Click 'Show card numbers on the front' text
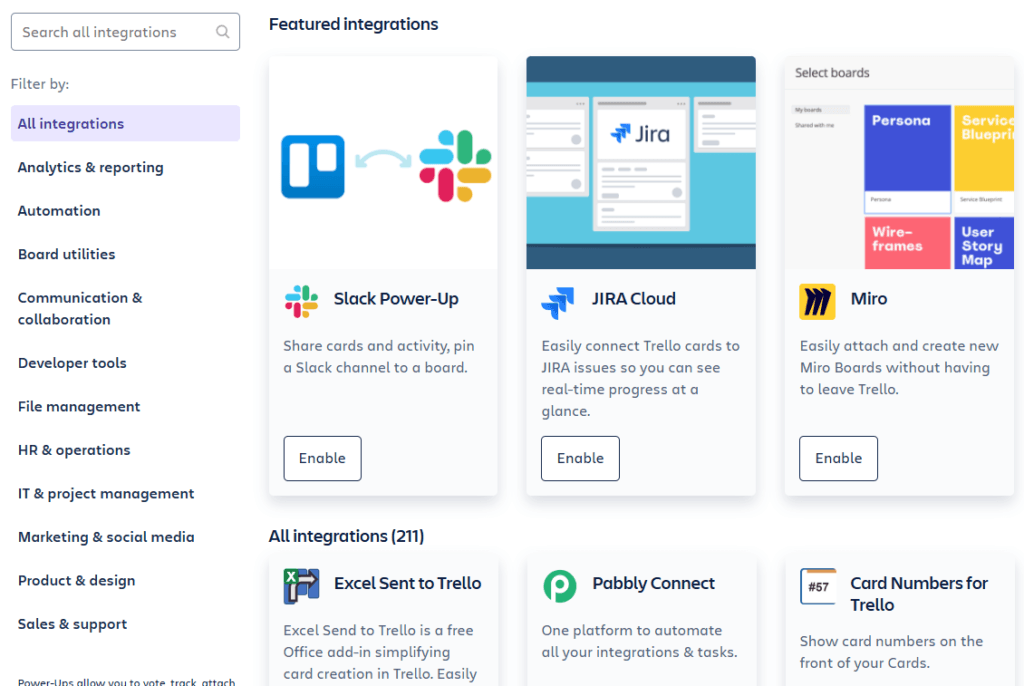Image resolution: width=1024 pixels, height=686 pixels. tap(891, 652)
